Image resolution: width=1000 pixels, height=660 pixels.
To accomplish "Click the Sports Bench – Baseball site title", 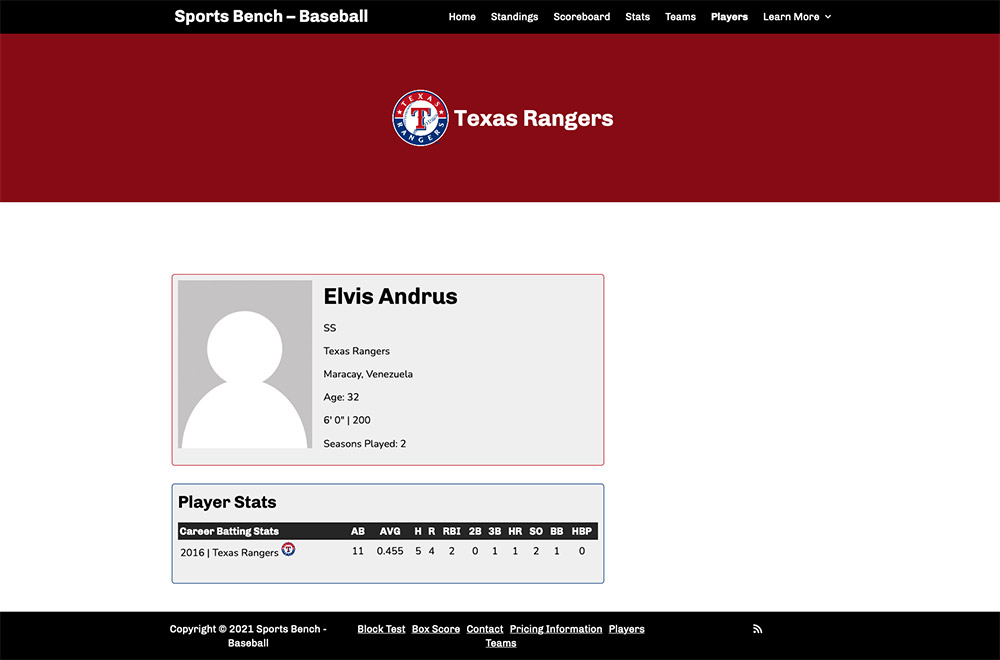I will [x=271, y=16].
